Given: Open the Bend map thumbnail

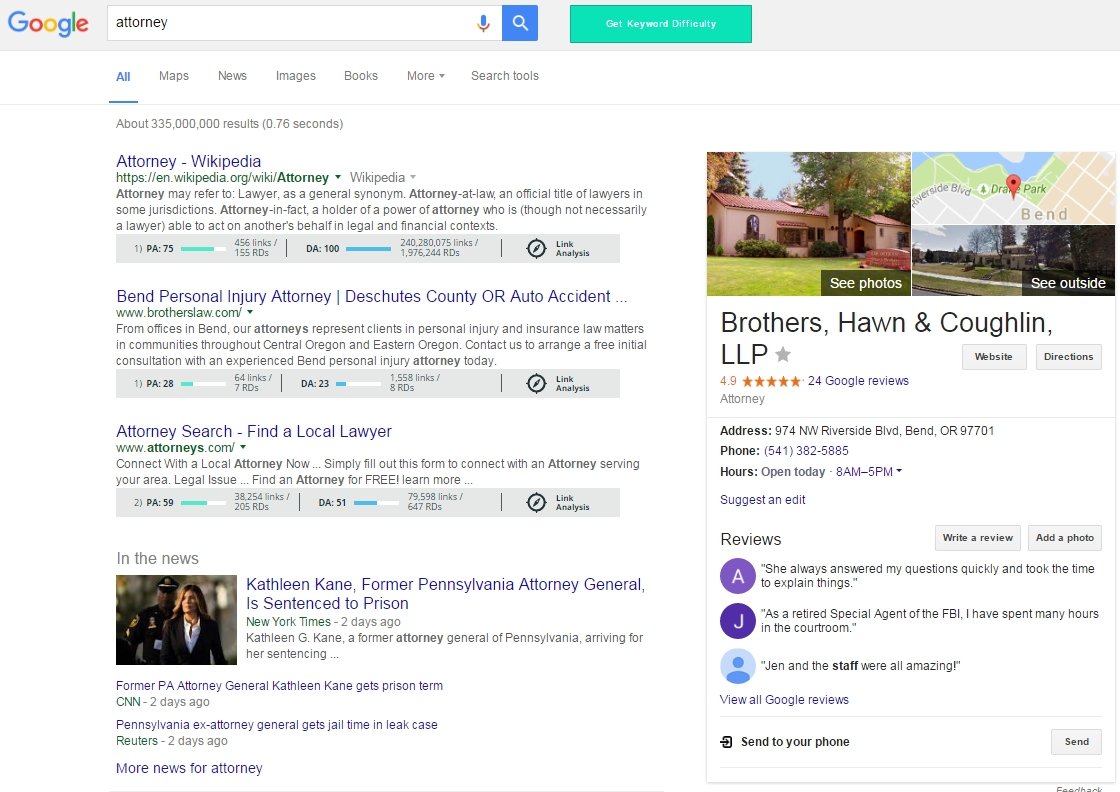Looking at the screenshot, I should click(x=1013, y=189).
